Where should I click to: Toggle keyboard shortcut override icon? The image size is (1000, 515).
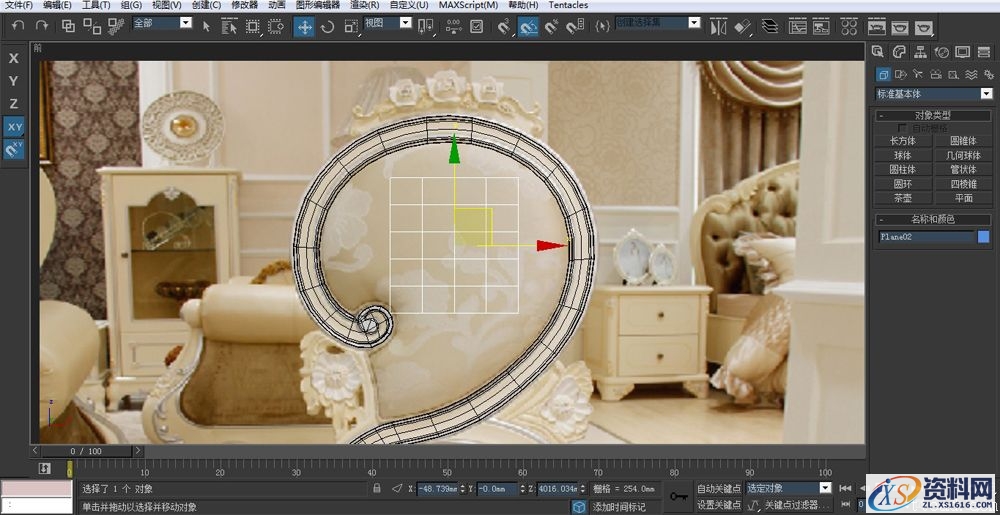[476, 26]
